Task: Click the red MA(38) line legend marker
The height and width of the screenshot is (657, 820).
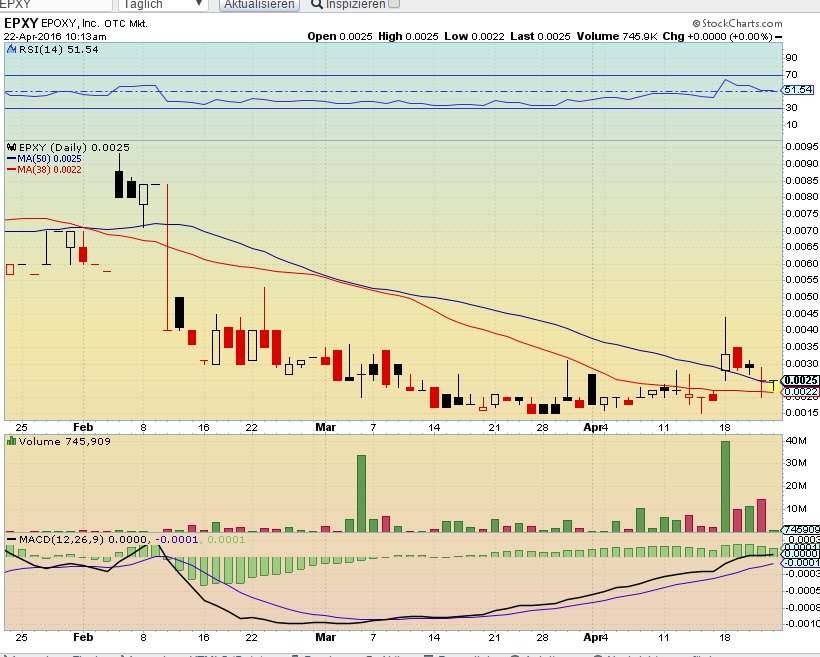Action: click(x=12, y=169)
